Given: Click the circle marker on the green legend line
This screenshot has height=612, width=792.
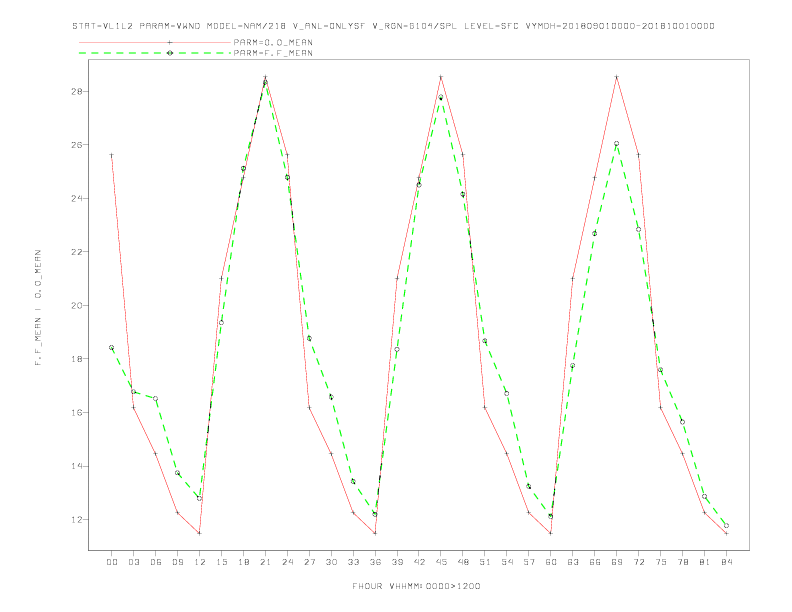Looking at the screenshot, I should coord(170,53).
